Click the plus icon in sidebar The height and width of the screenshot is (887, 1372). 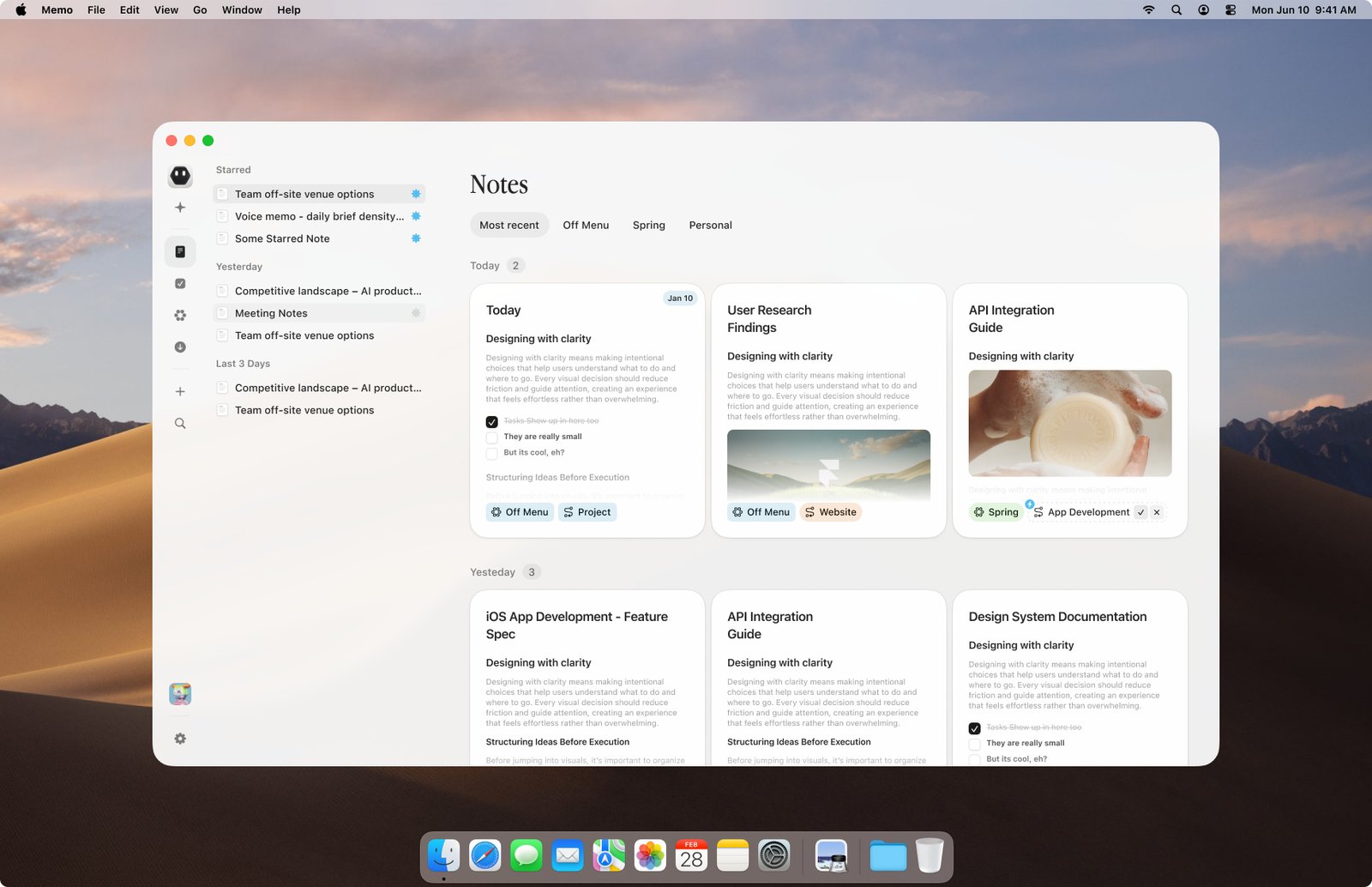point(180,391)
